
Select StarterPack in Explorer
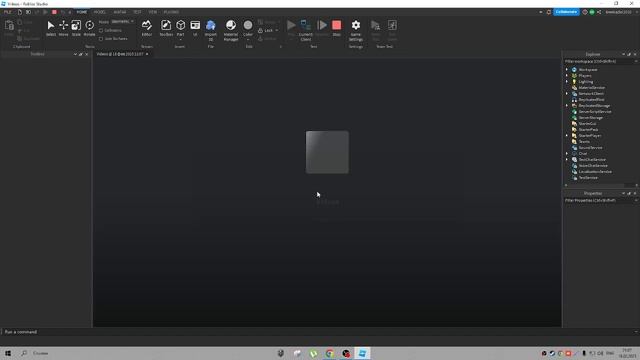click(x=588, y=129)
